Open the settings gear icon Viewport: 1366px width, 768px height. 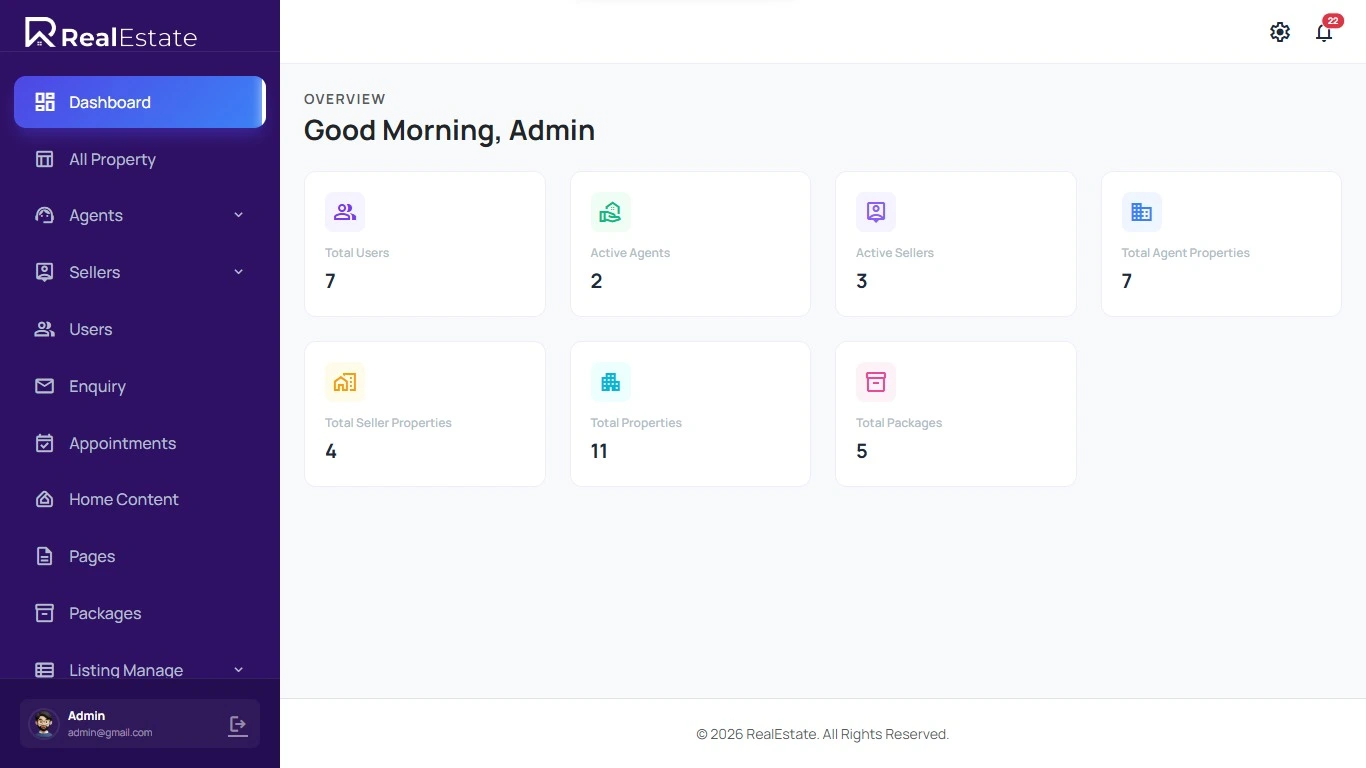(x=1280, y=32)
